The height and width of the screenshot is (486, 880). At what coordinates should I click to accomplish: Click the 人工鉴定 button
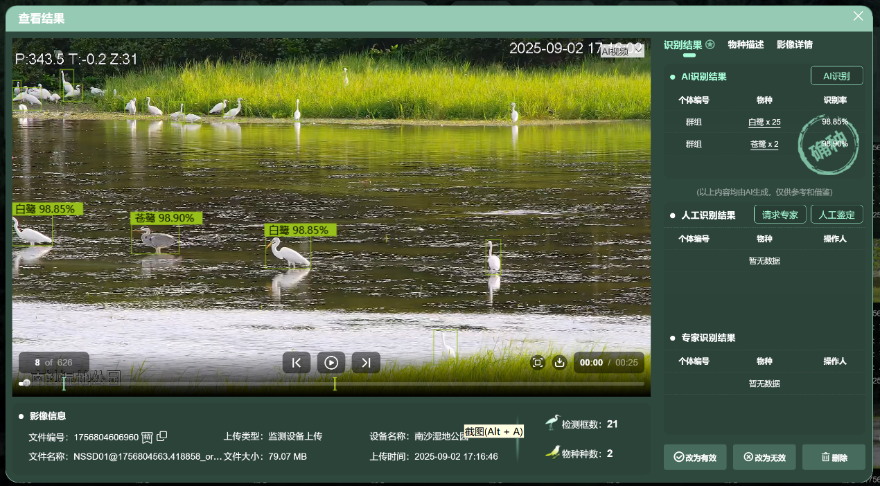[836, 215]
